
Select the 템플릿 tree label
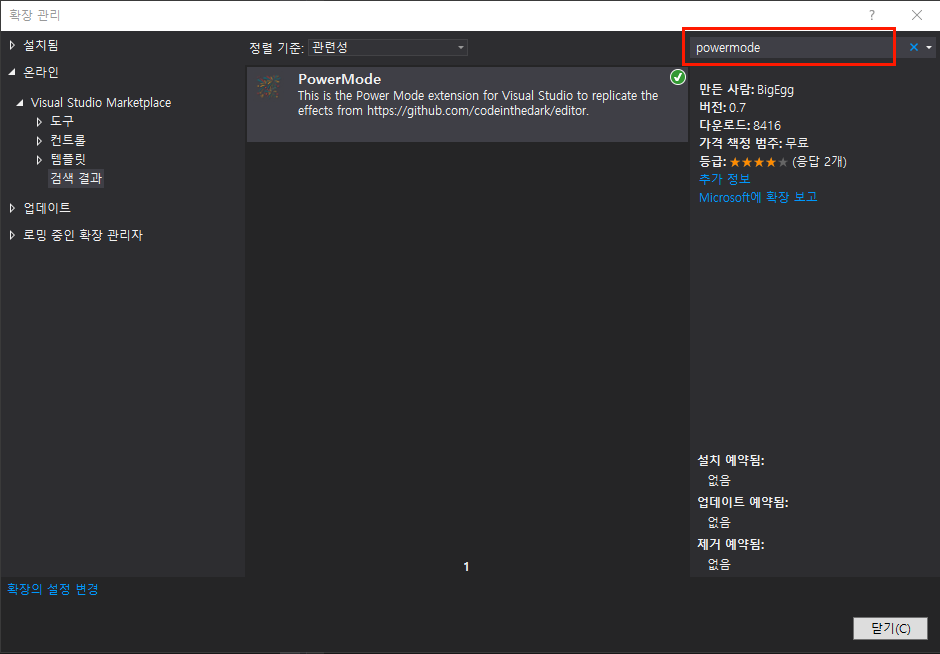[x=68, y=159]
